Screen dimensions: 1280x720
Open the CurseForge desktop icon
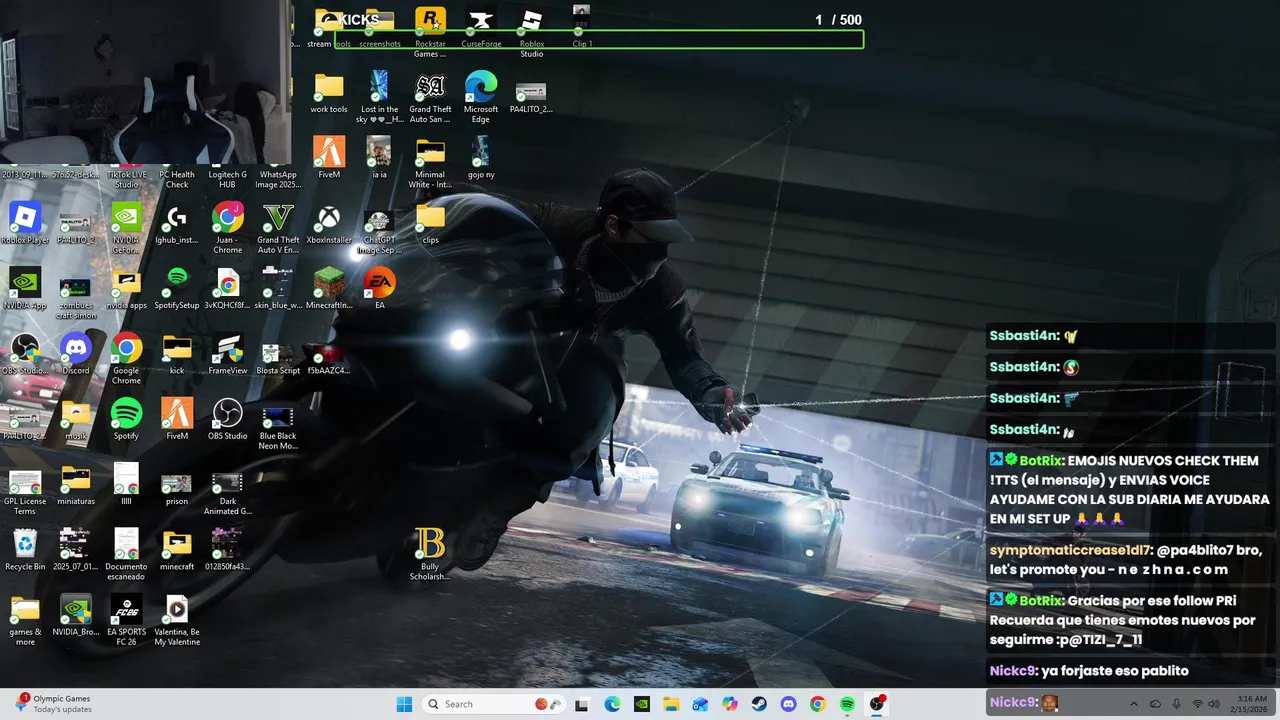pyautogui.click(x=481, y=28)
